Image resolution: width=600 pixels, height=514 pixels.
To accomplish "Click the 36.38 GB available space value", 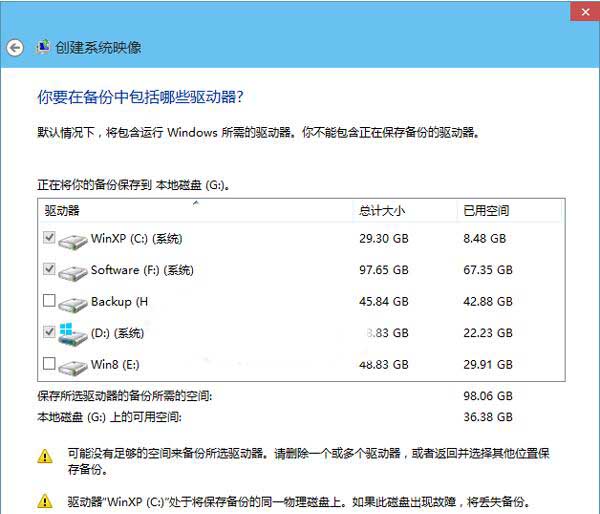I will click(488, 417).
